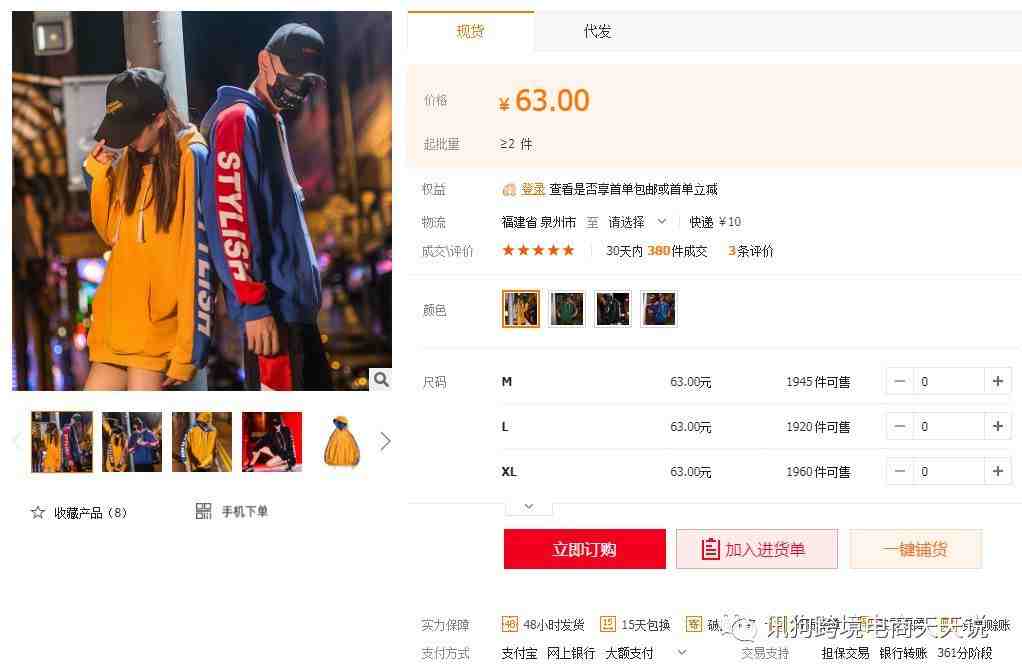Viewport: 1022px width, 672px height.
Task: Increase XL size quantity with plus
Action: (x=997, y=471)
